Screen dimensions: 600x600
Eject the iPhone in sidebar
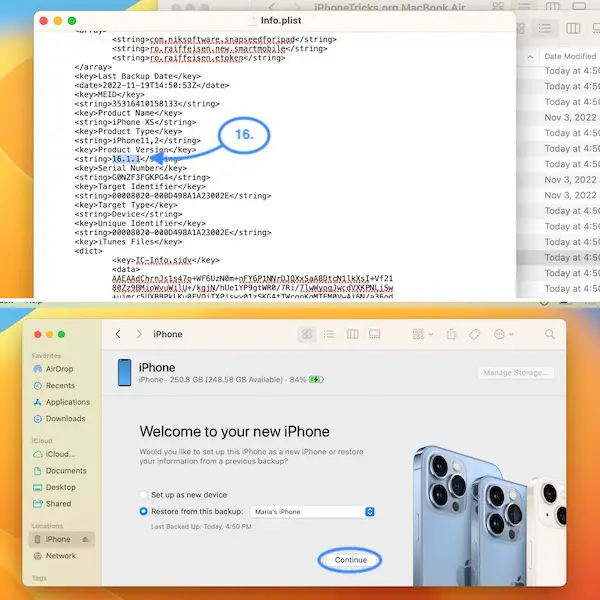(x=85, y=539)
